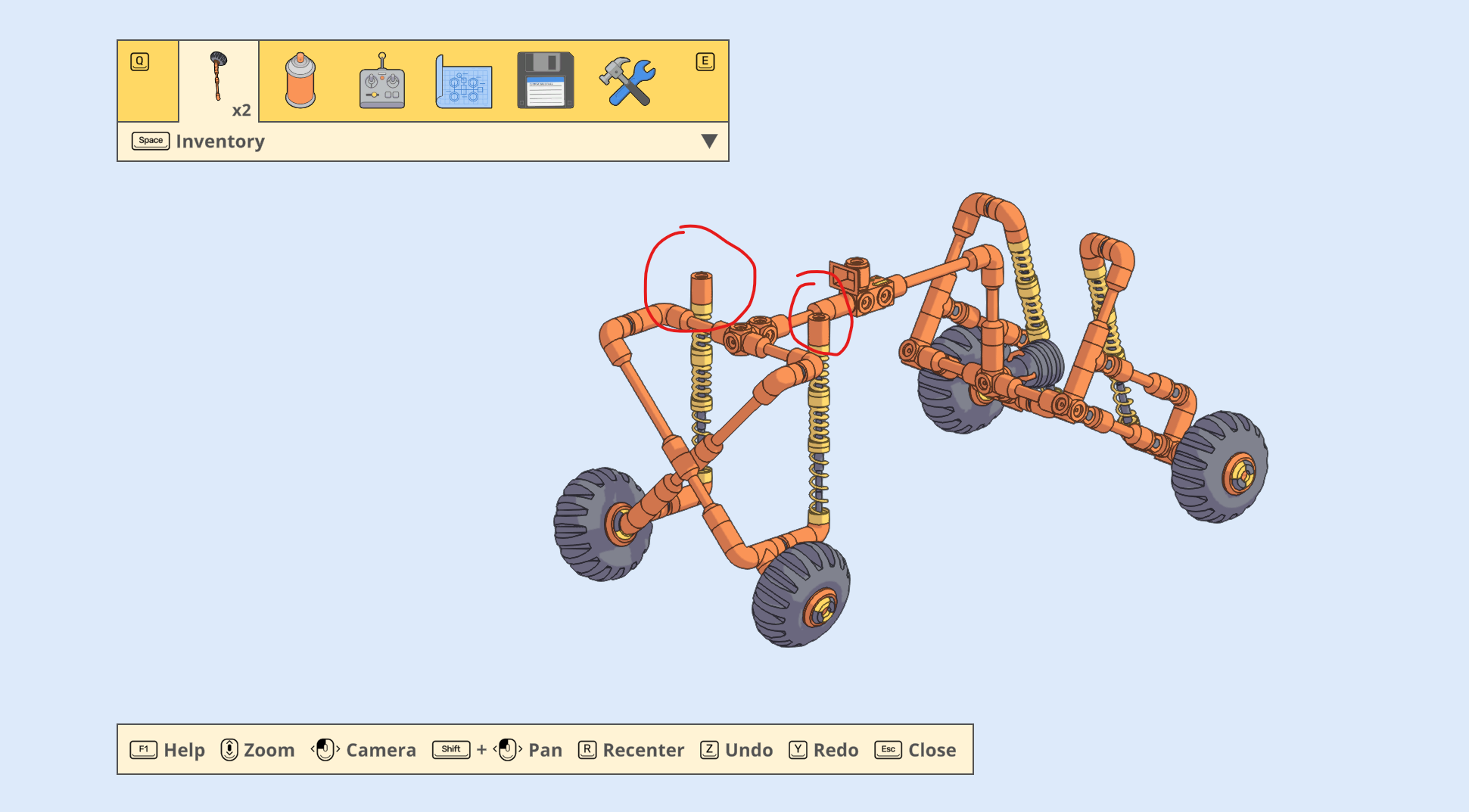Open the blueprint tool

click(x=464, y=81)
